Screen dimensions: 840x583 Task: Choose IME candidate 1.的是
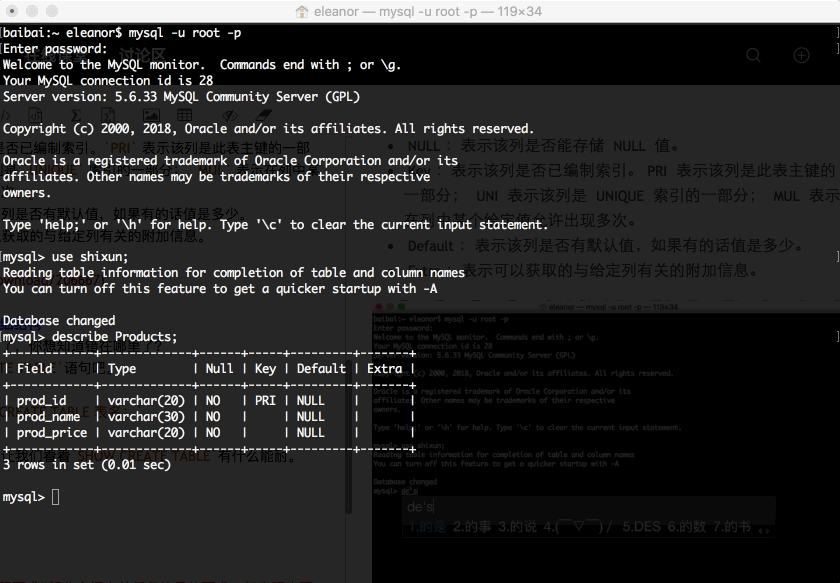[x=427, y=527]
